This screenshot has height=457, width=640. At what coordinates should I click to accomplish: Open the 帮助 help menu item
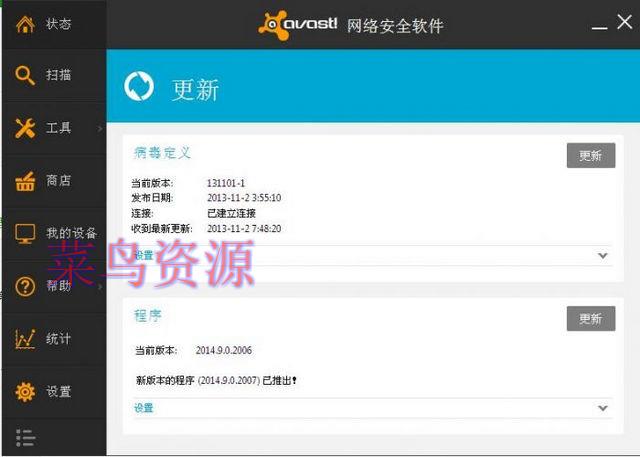54,286
